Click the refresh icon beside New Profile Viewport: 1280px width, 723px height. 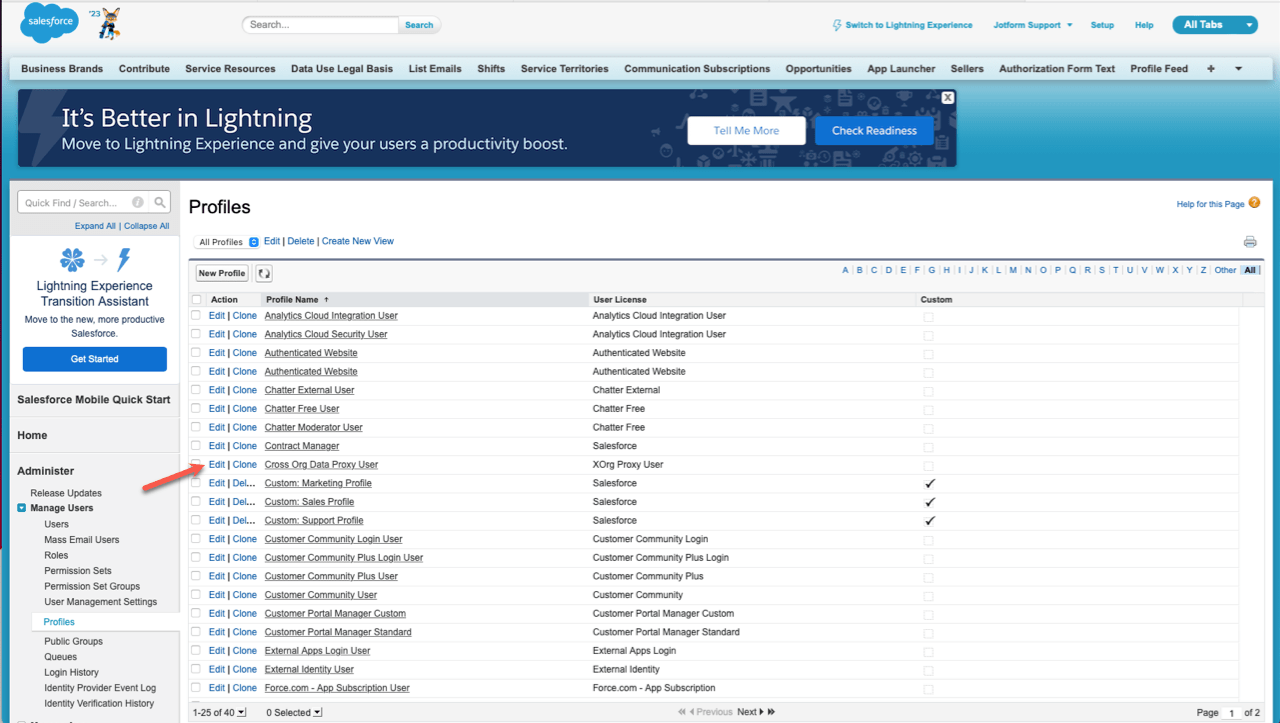(264, 273)
